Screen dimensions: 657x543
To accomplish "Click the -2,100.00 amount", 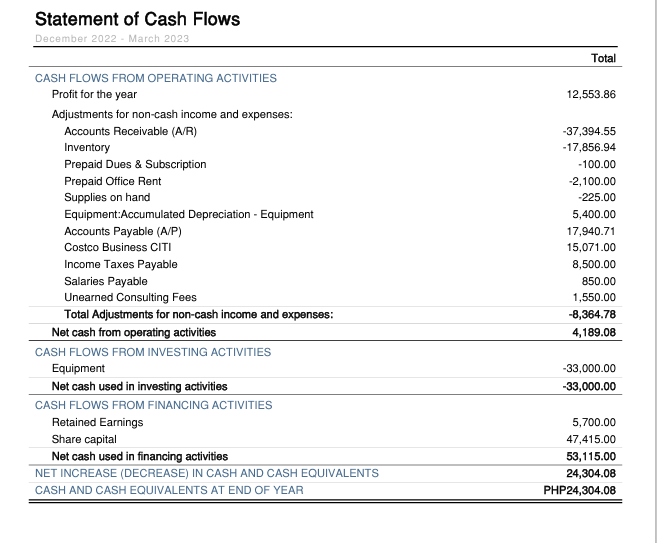I will coord(592,181).
